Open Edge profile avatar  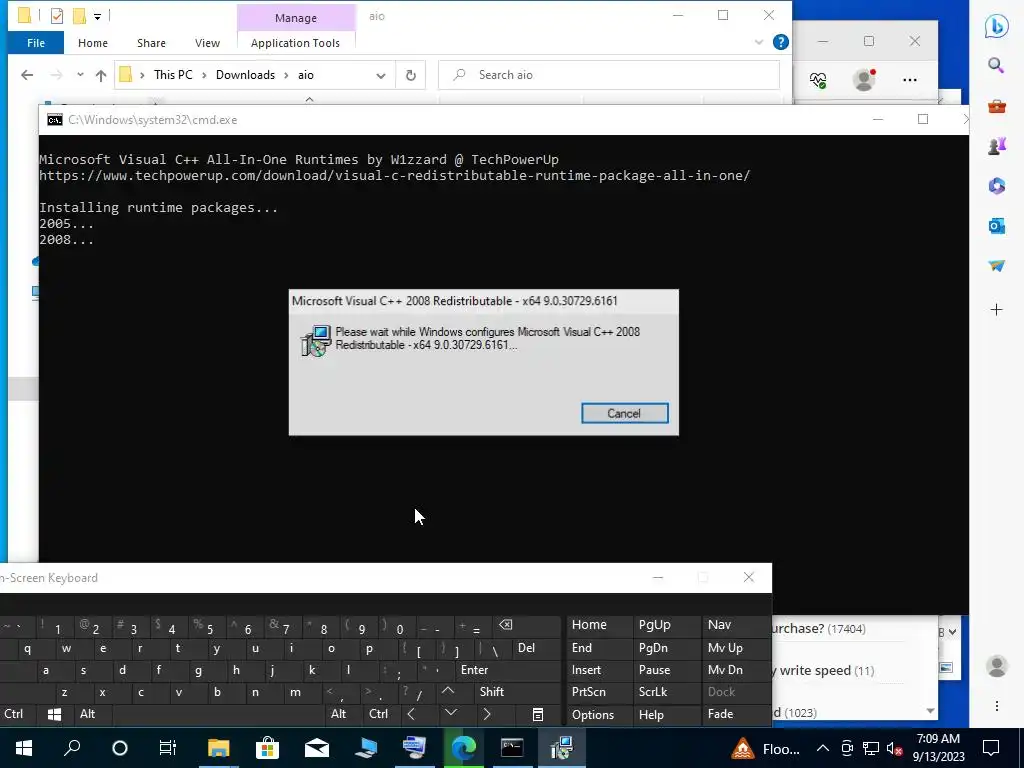864,80
